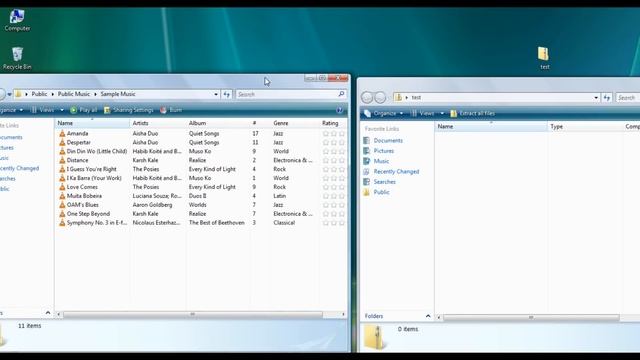Select the Muita Bobeira track icon
640x360 pixels.
tap(62, 196)
